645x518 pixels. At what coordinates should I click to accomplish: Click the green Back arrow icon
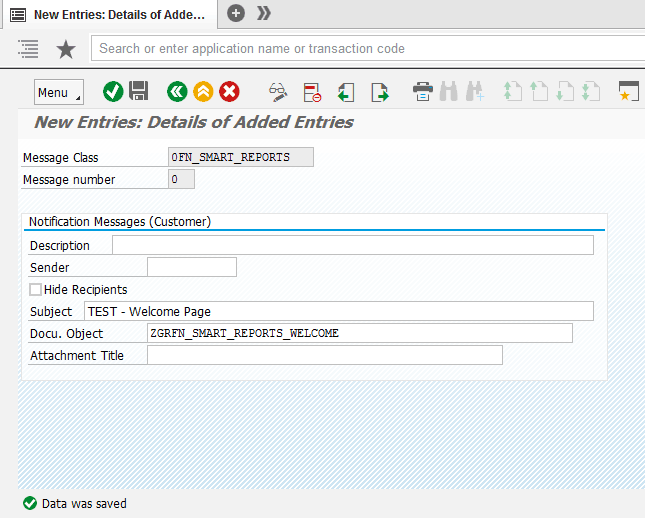[x=177, y=92]
